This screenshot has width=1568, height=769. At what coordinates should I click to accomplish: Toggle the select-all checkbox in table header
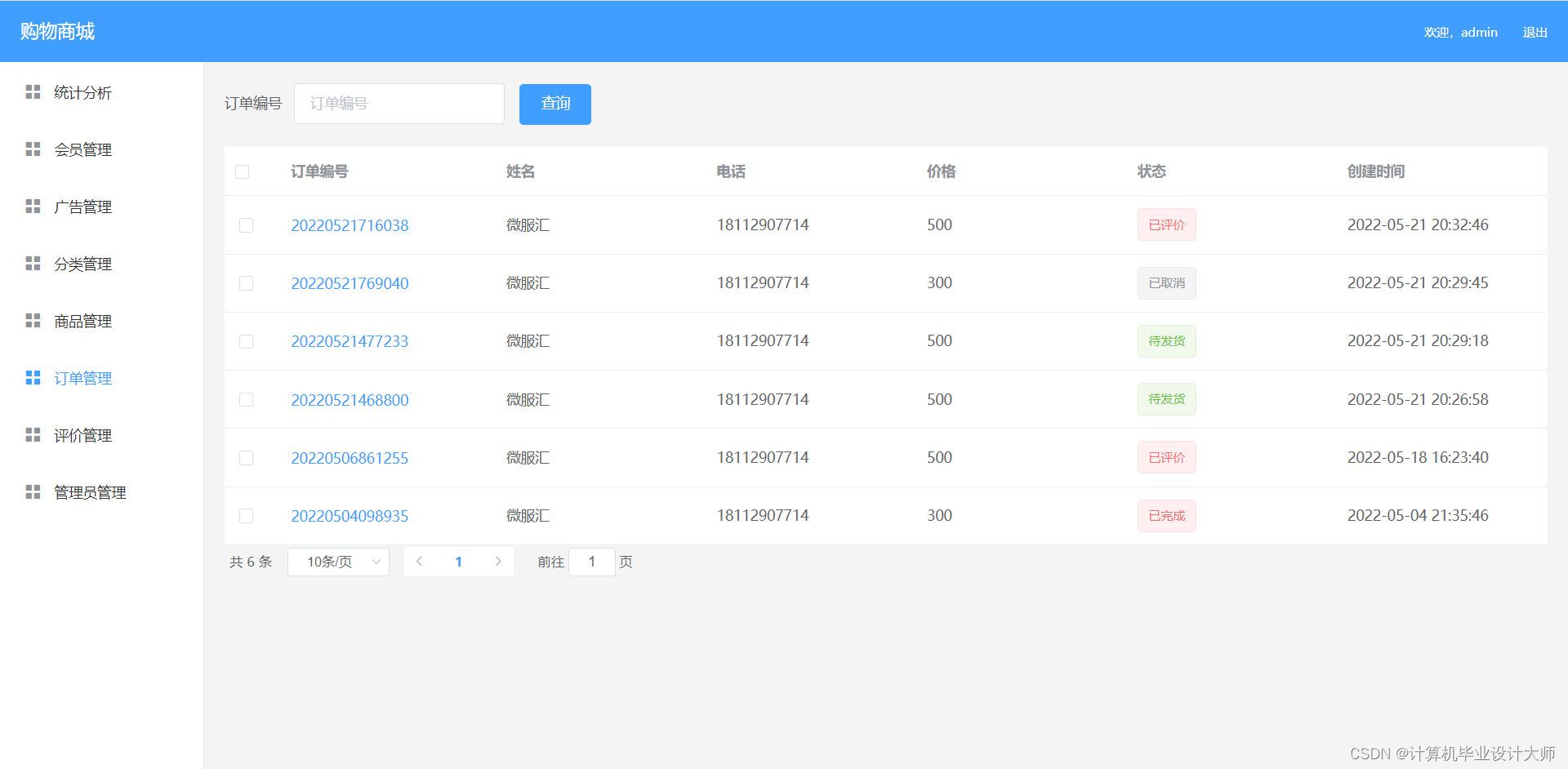[x=243, y=171]
